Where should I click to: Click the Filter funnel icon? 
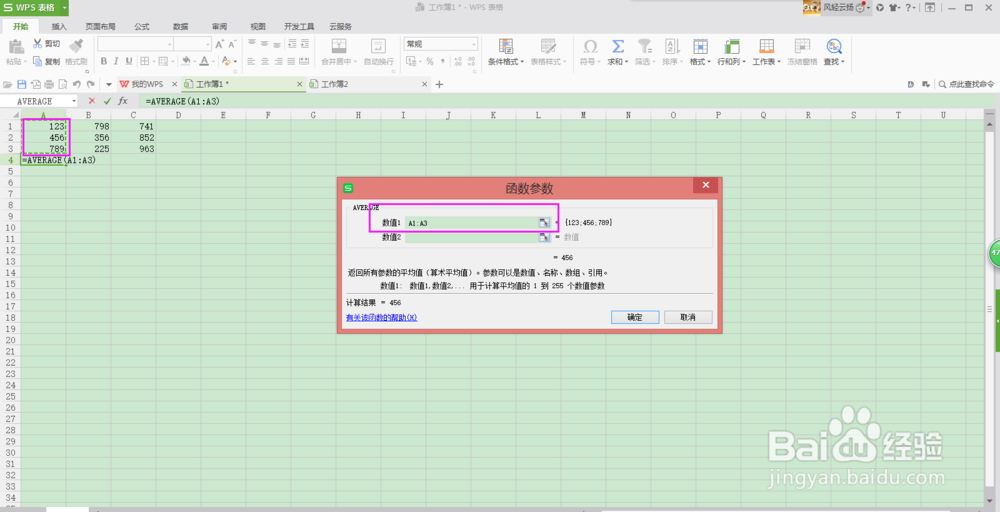point(645,46)
